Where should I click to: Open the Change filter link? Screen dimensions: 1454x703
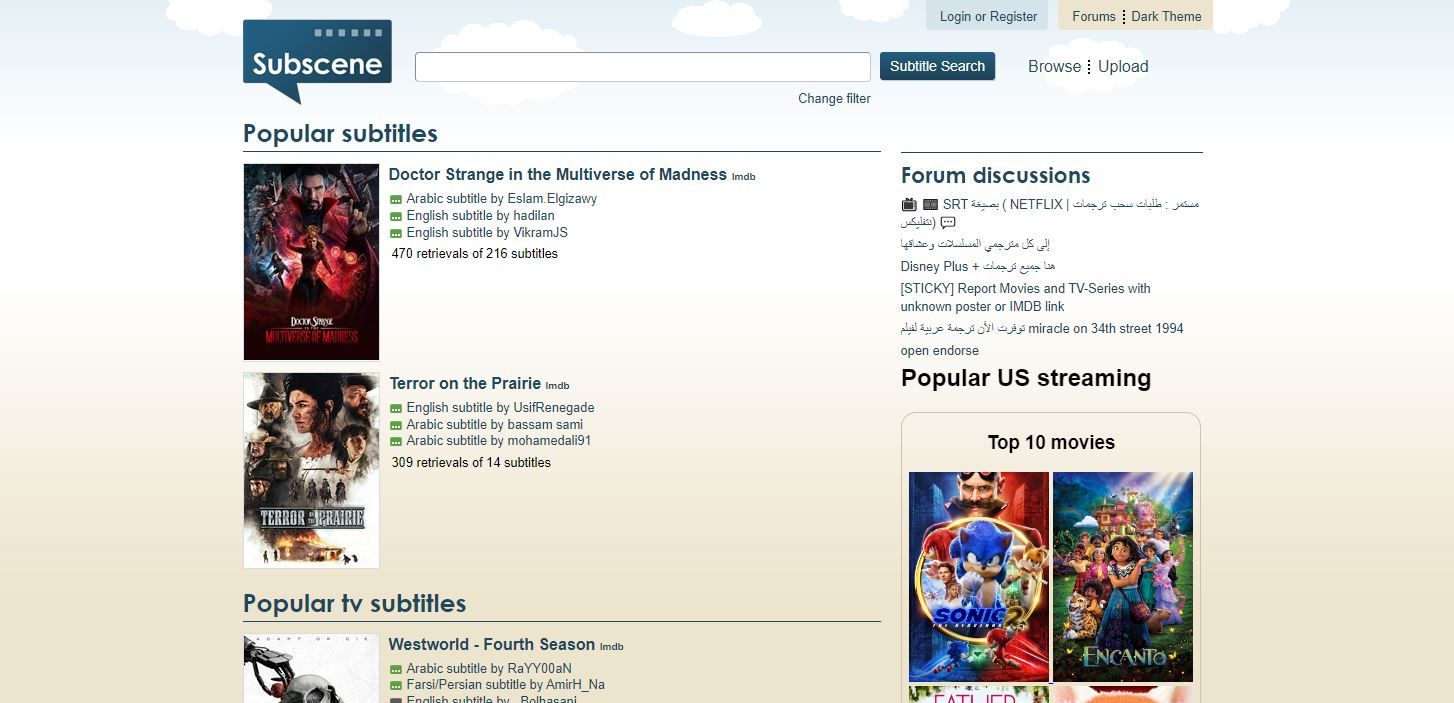click(834, 98)
